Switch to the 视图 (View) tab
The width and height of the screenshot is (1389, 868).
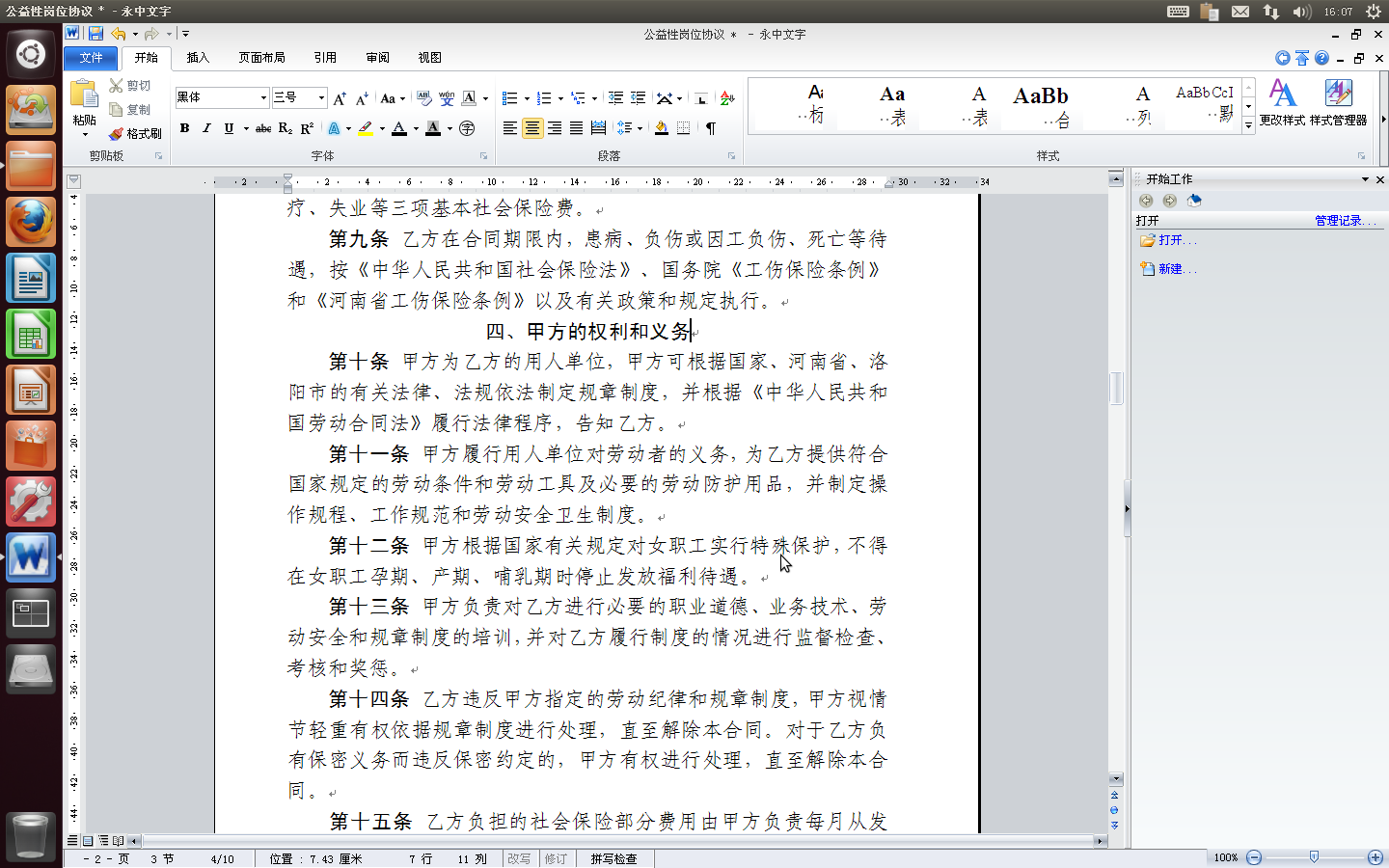(429, 58)
